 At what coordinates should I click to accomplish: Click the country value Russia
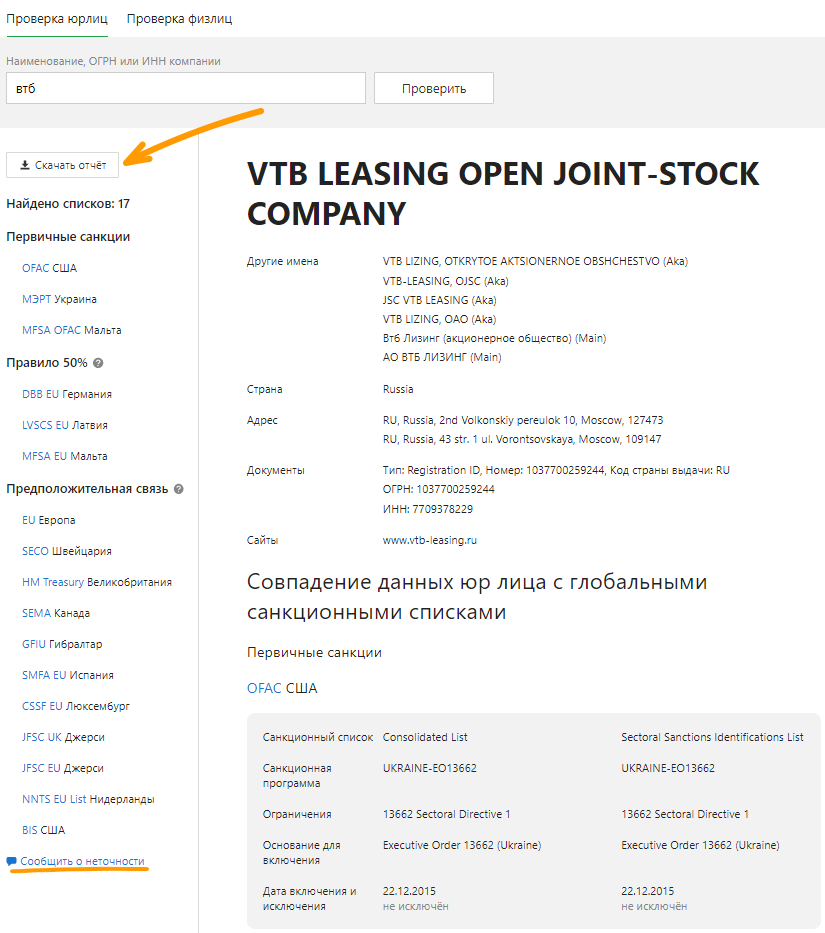pos(398,389)
